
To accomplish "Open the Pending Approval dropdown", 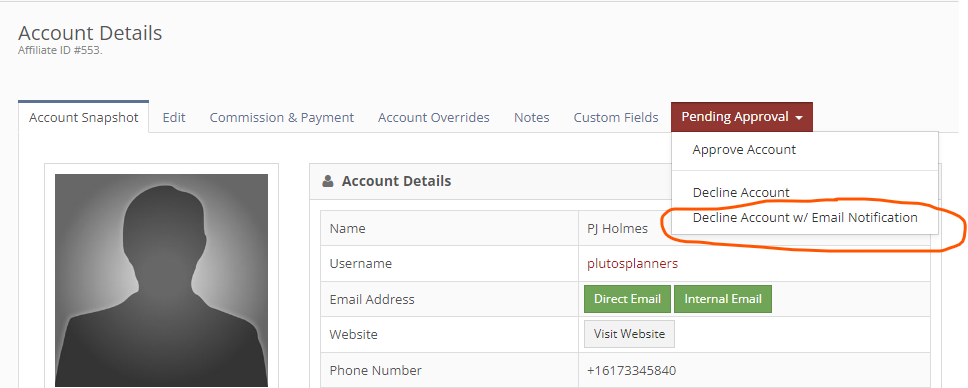I will coord(741,117).
